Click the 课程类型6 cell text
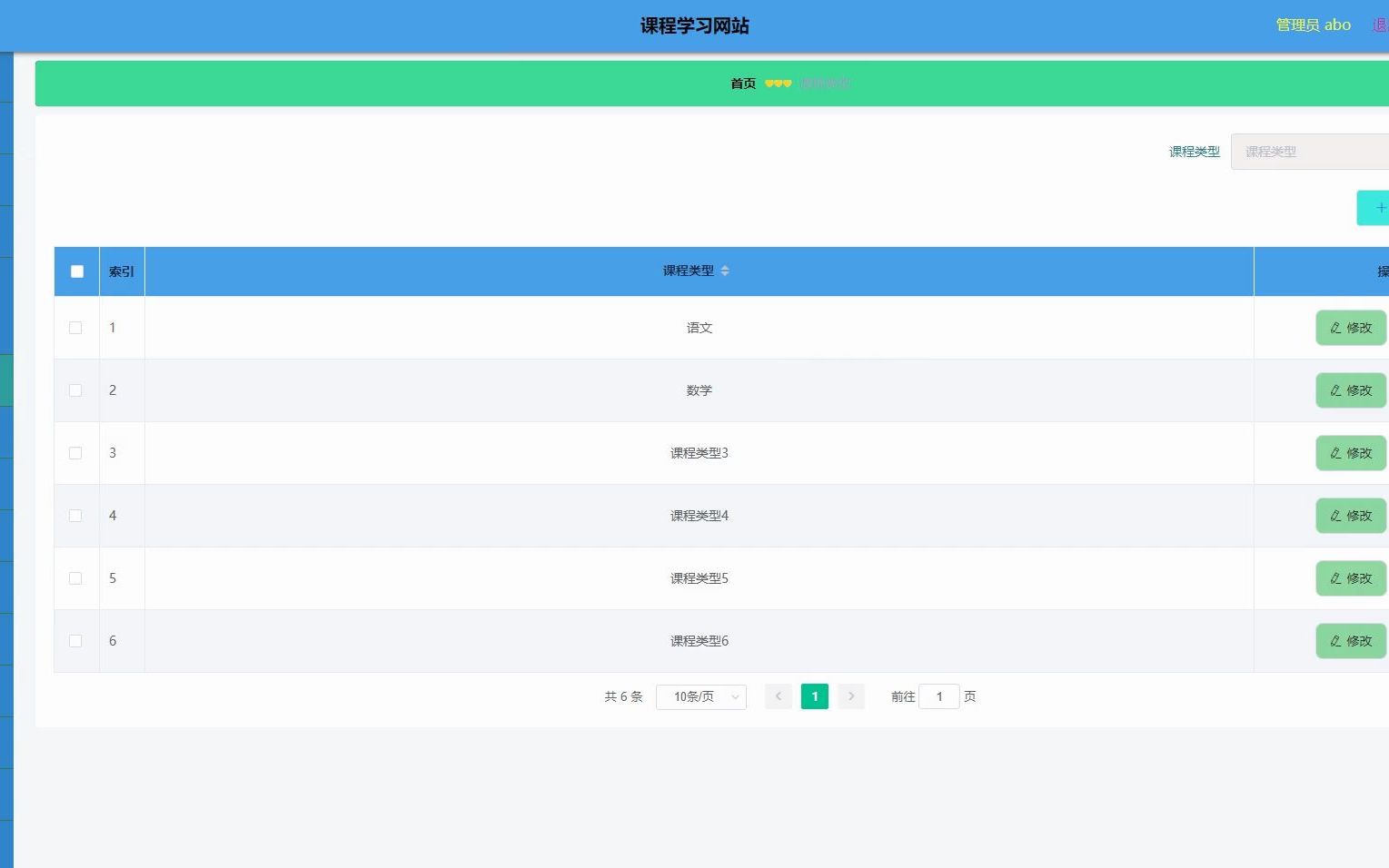Image resolution: width=1389 pixels, height=868 pixels. [x=699, y=641]
